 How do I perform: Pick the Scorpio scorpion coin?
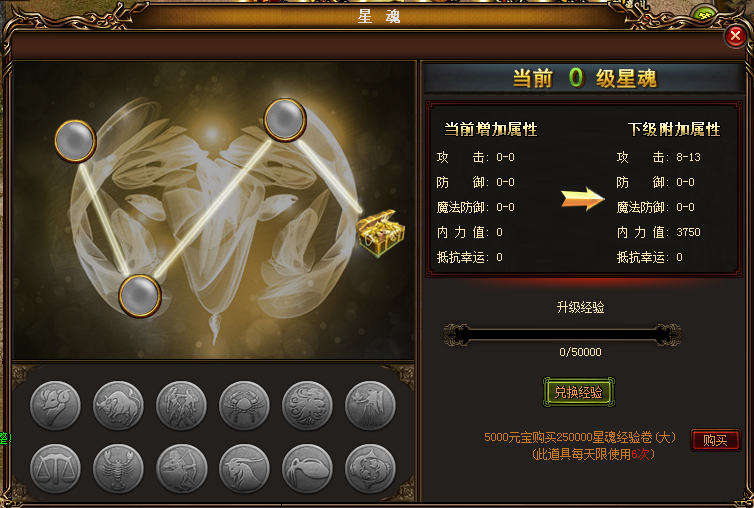118,469
